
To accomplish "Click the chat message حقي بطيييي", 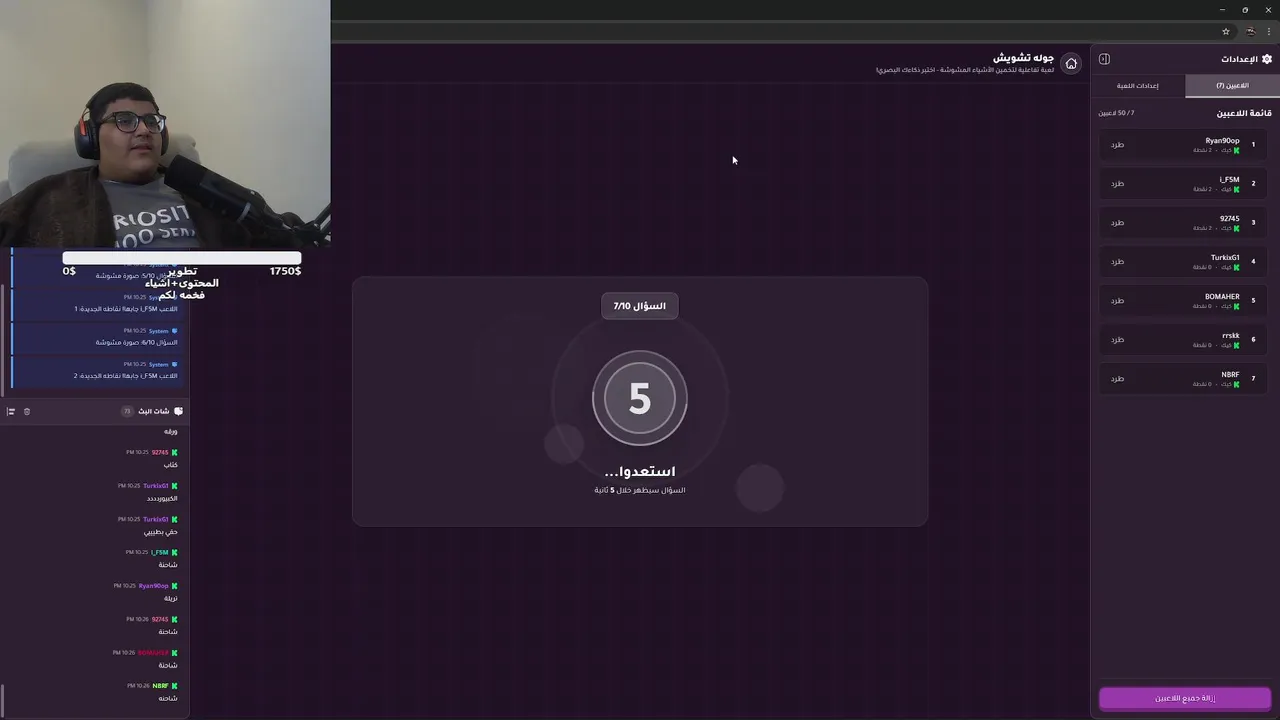I will tap(160, 532).
